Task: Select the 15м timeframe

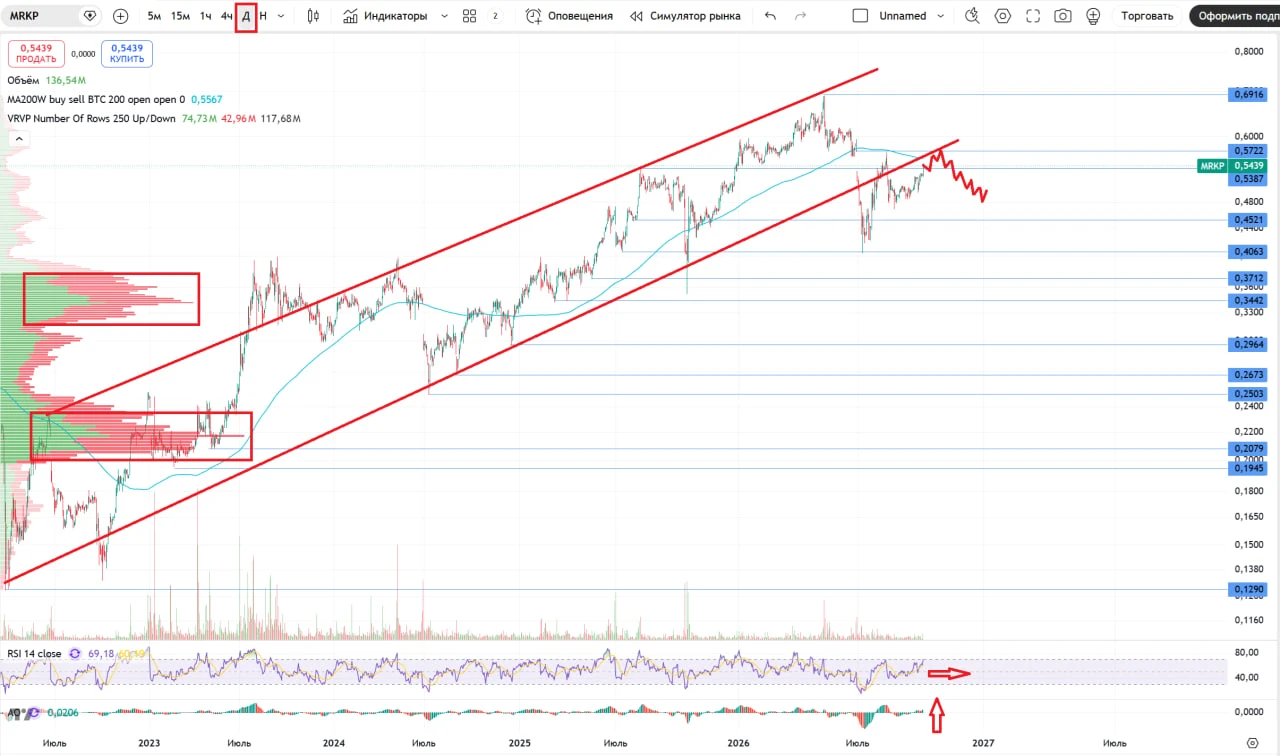Action: (180, 16)
